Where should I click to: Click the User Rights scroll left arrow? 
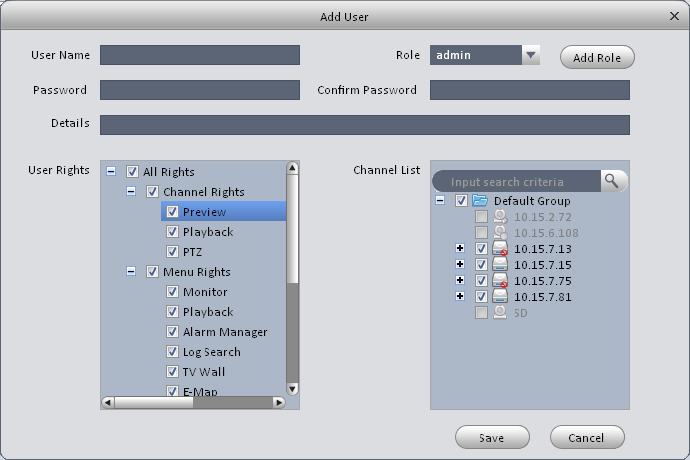click(x=107, y=402)
